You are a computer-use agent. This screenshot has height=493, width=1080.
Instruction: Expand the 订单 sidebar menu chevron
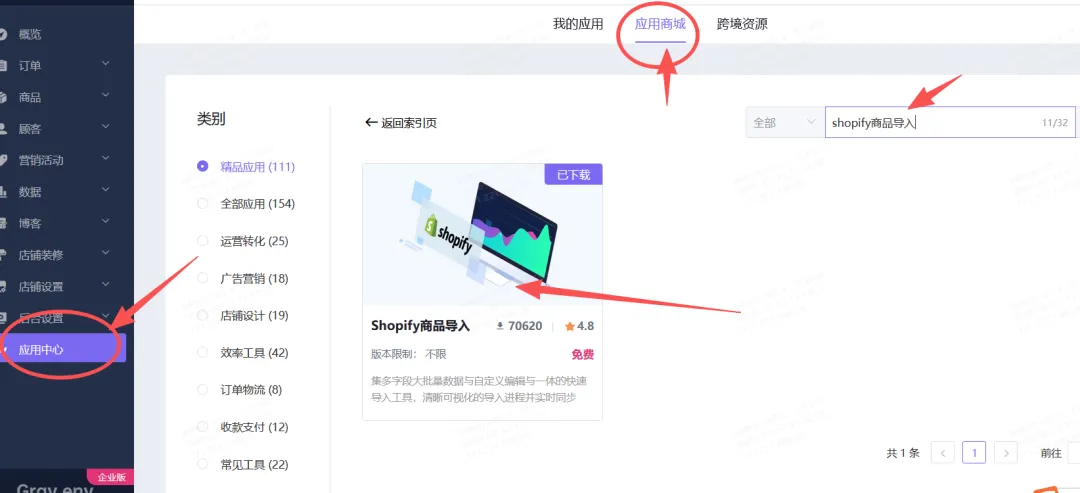pyautogui.click(x=105, y=63)
